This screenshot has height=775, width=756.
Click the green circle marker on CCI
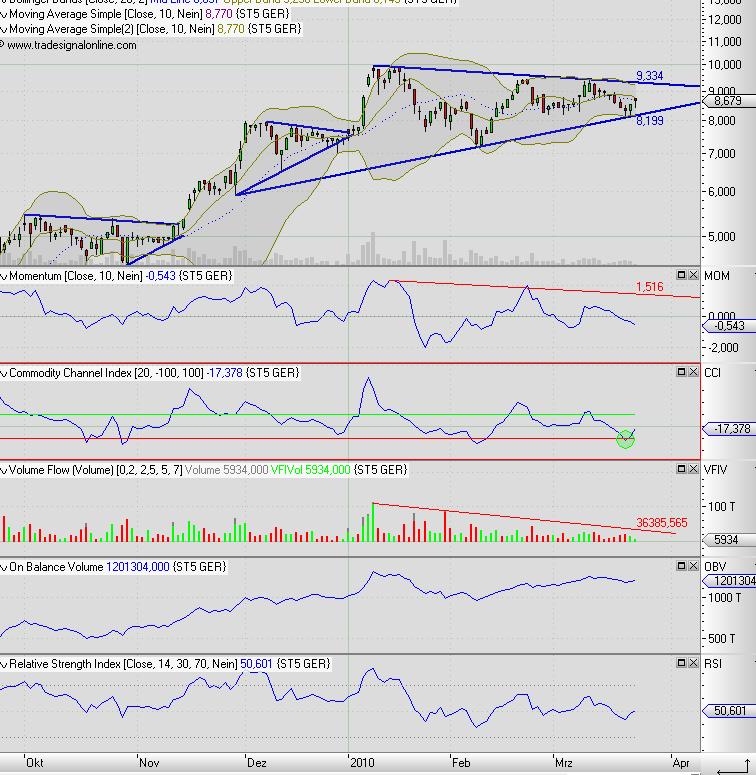[x=626, y=438]
